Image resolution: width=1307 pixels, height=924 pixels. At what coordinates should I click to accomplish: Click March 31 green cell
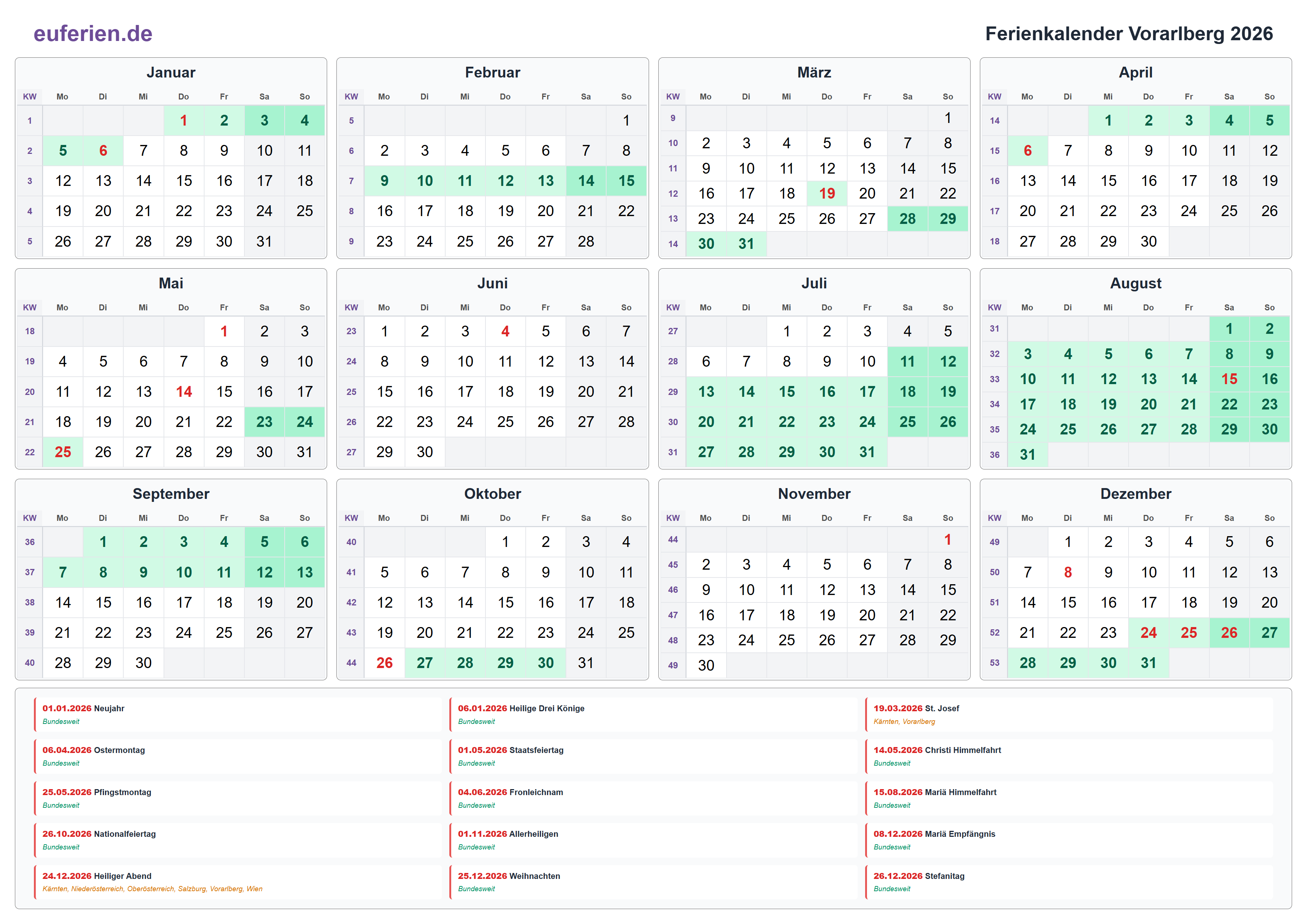point(746,244)
